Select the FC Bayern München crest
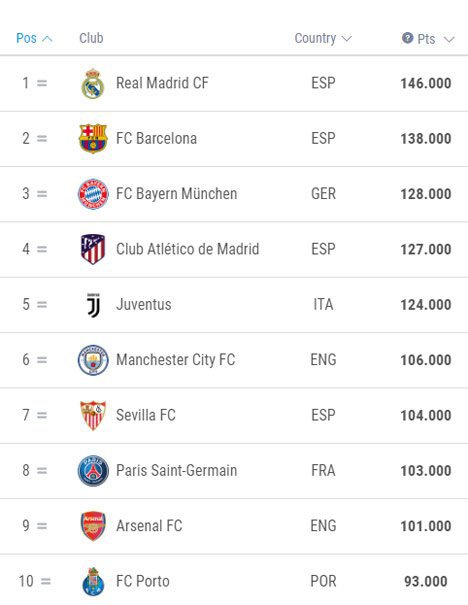The width and height of the screenshot is (468, 605). 93,194
